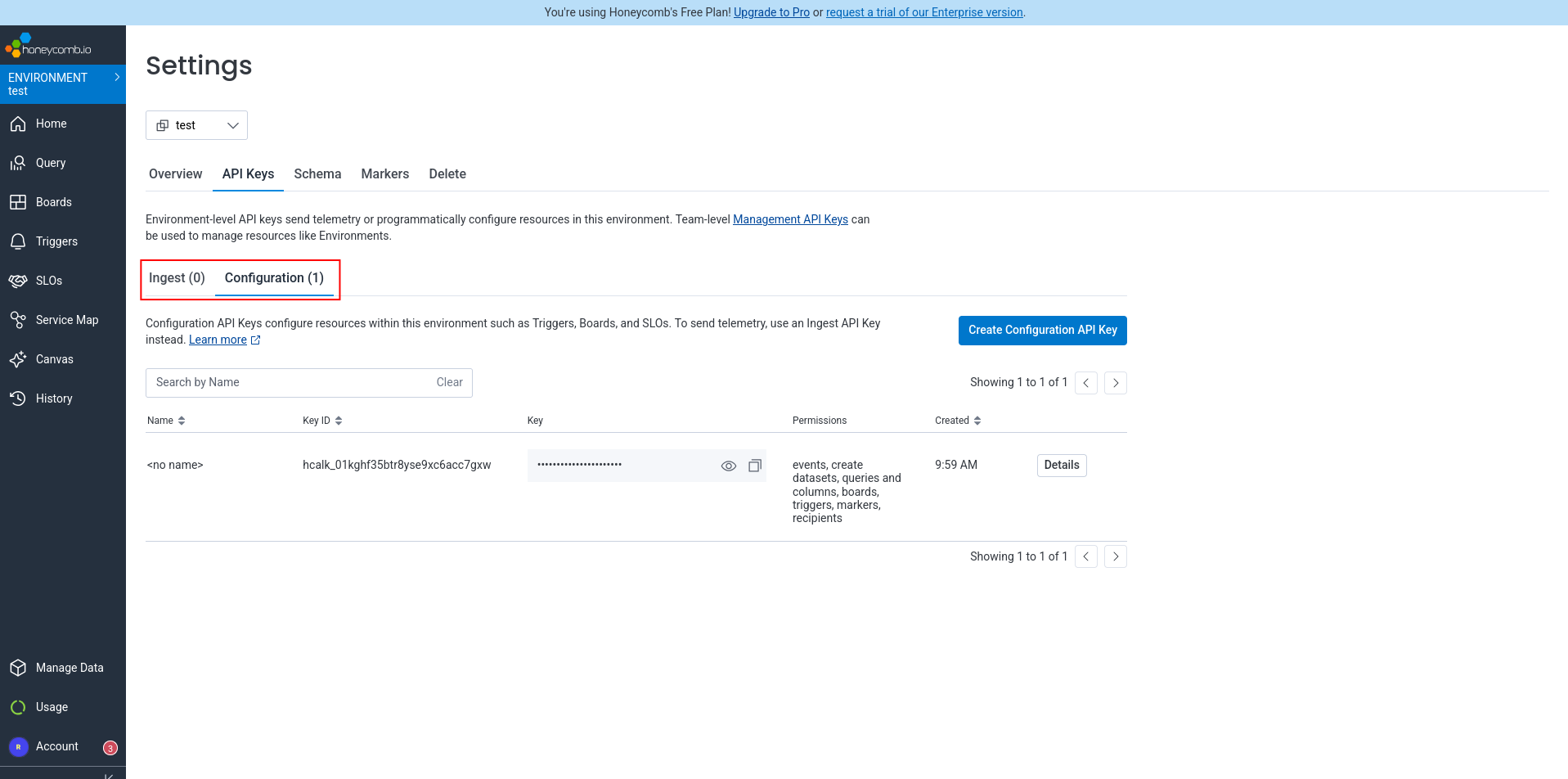Open Canvas sparkle icon
Viewport: 1568px width, 779px height.
pyautogui.click(x=18, y=359)
